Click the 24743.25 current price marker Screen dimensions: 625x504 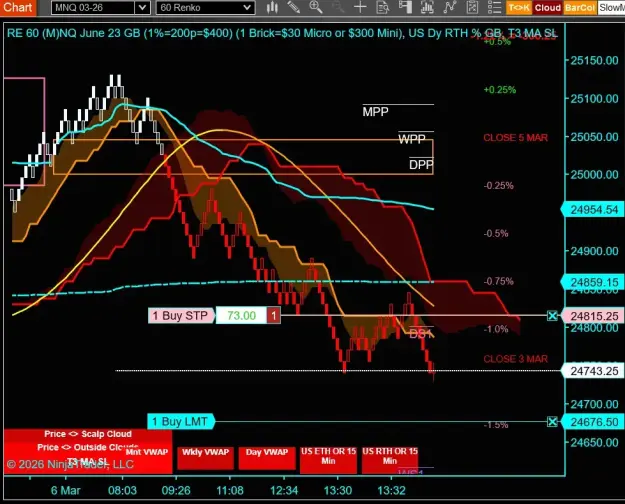594,371
